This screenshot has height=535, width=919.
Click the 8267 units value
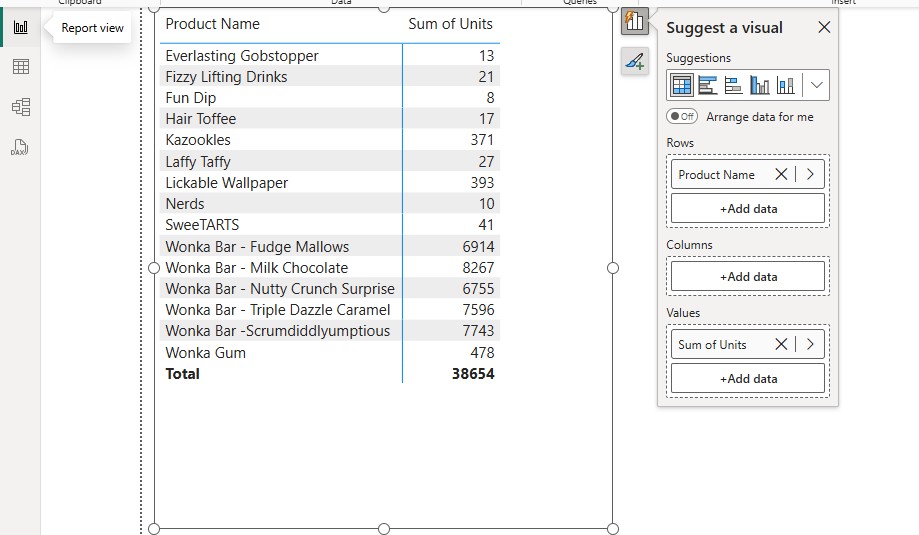(478, 268)
